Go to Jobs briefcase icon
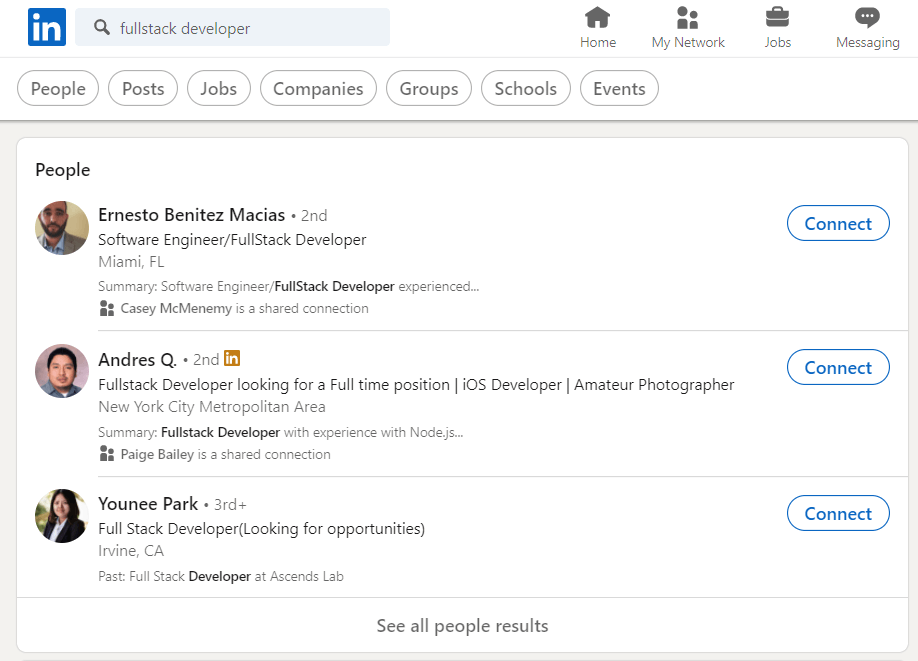Image resolution: width=918 pixels, height=661 pixels. point(777,18)
